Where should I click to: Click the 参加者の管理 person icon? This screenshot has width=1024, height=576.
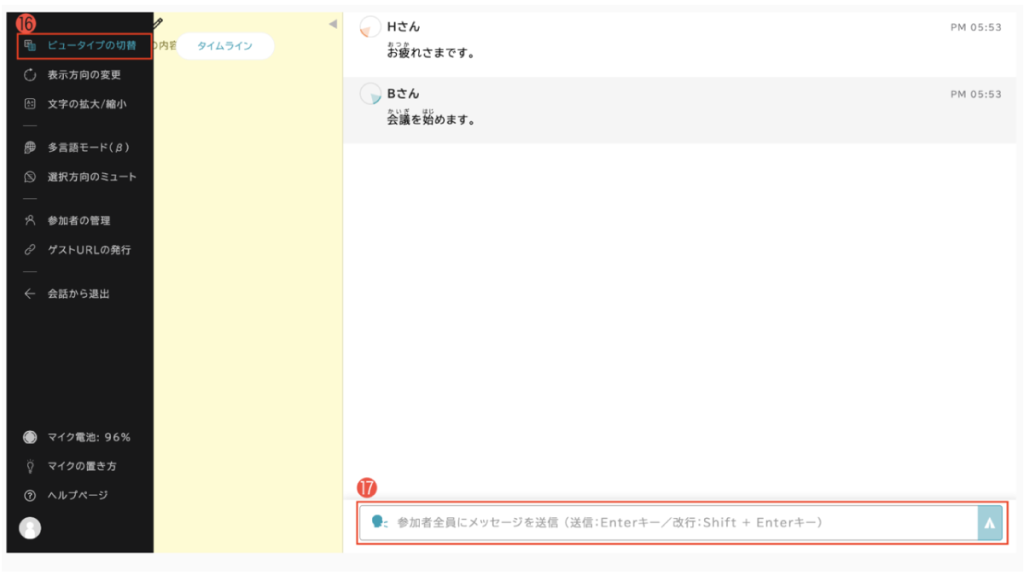coord(30,220)
